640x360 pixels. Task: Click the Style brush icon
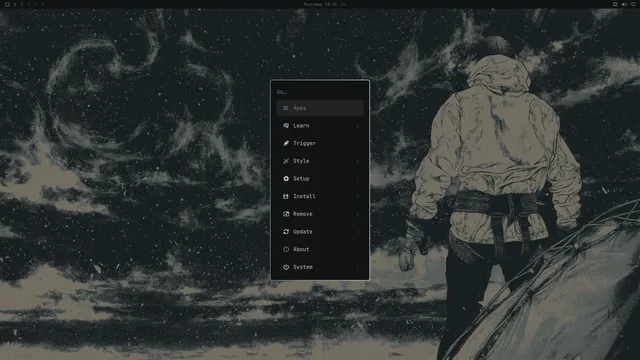286,161
